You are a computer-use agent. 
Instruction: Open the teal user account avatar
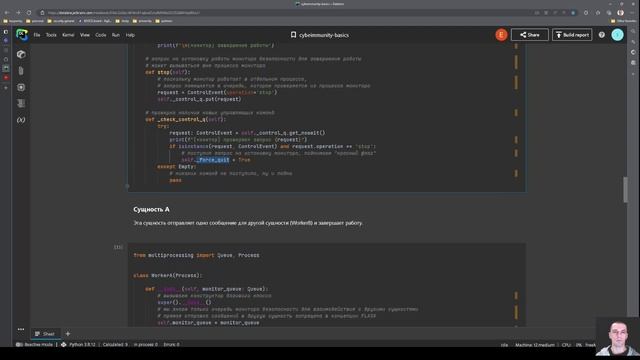click(x=617, y=35)
